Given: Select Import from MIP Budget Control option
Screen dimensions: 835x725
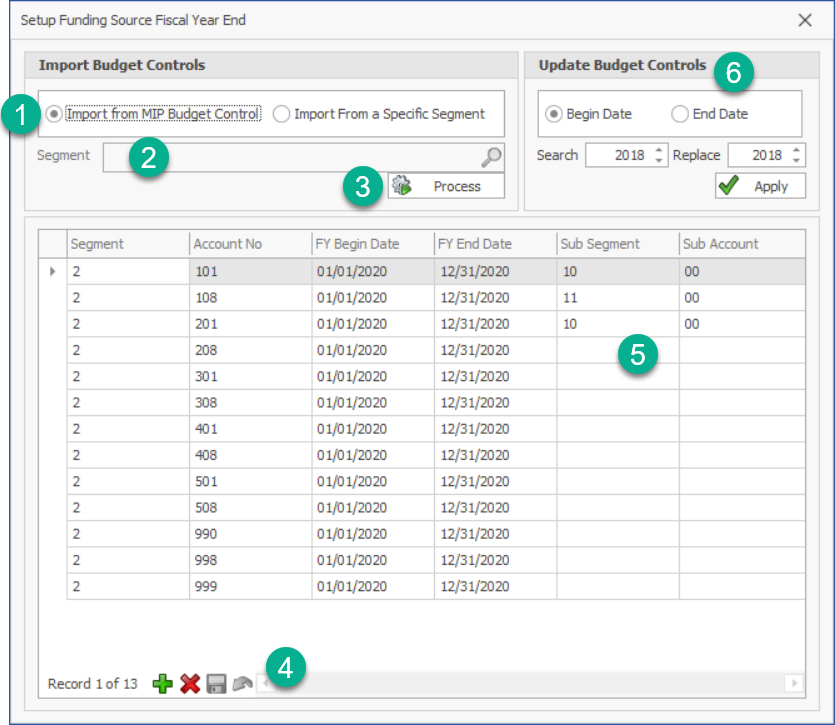Looking at the screenshot, I should point(54,114).
